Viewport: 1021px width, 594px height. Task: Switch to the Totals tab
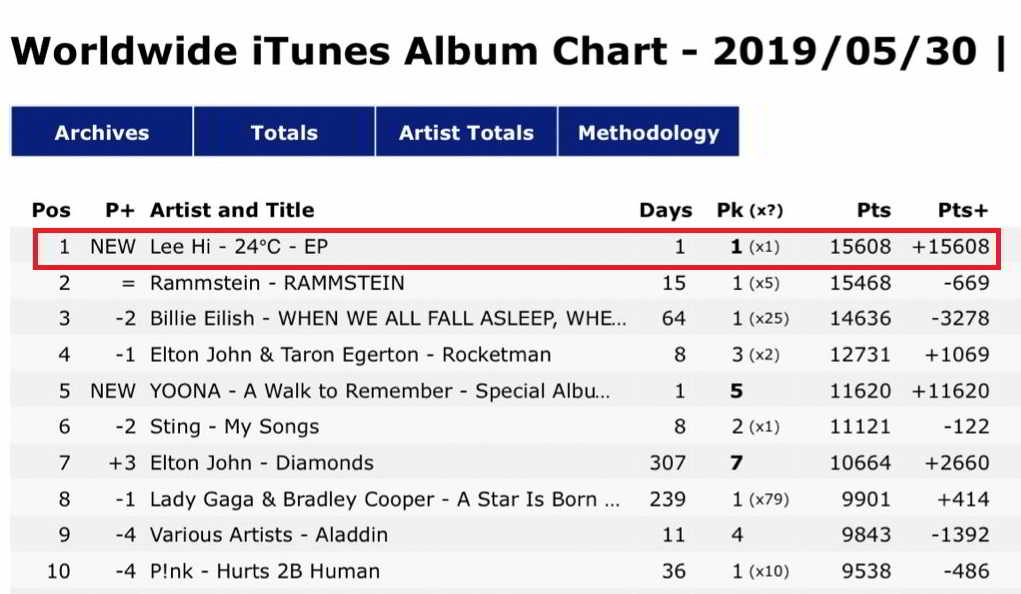(284, 133)
